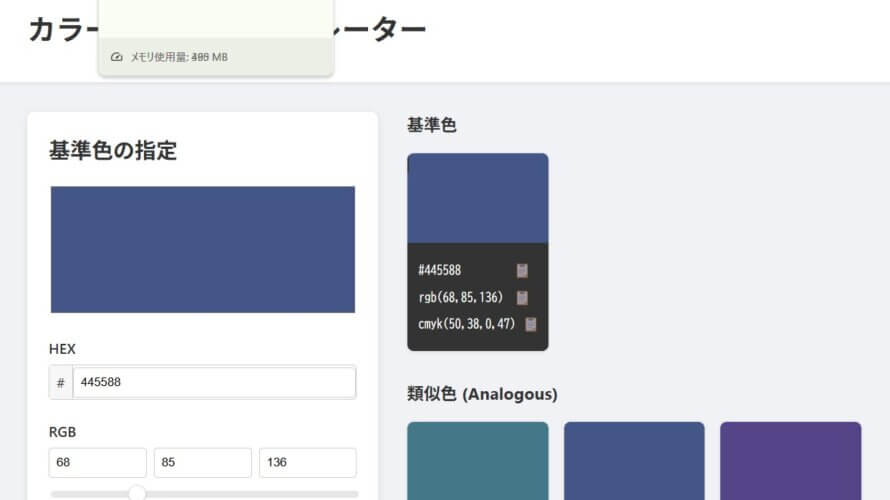
Task: Copy the #445588 hex value using clipboard icon
Action: 522,271
